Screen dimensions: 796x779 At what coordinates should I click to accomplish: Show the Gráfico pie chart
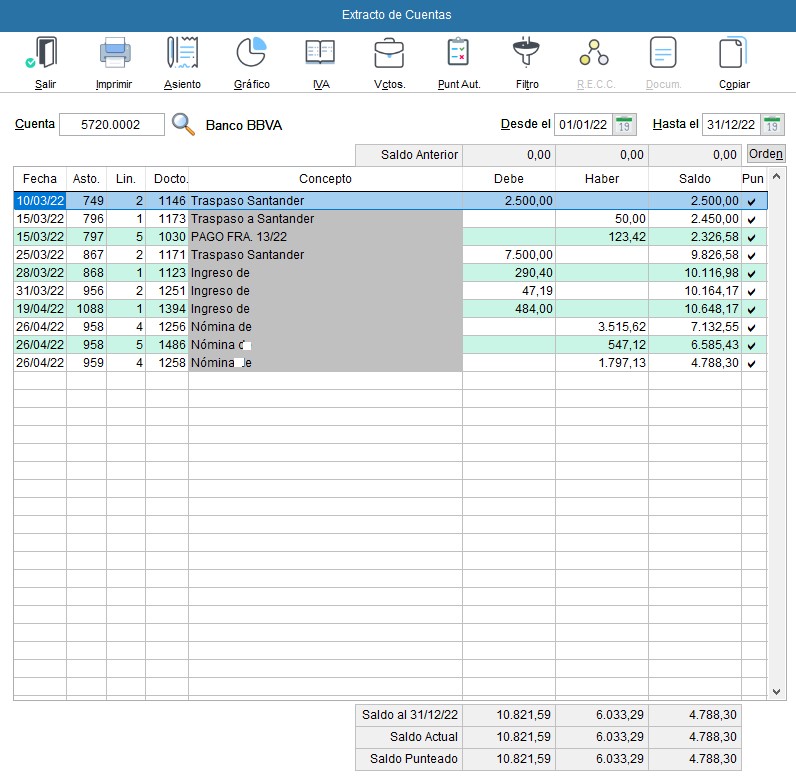[251, 53]
